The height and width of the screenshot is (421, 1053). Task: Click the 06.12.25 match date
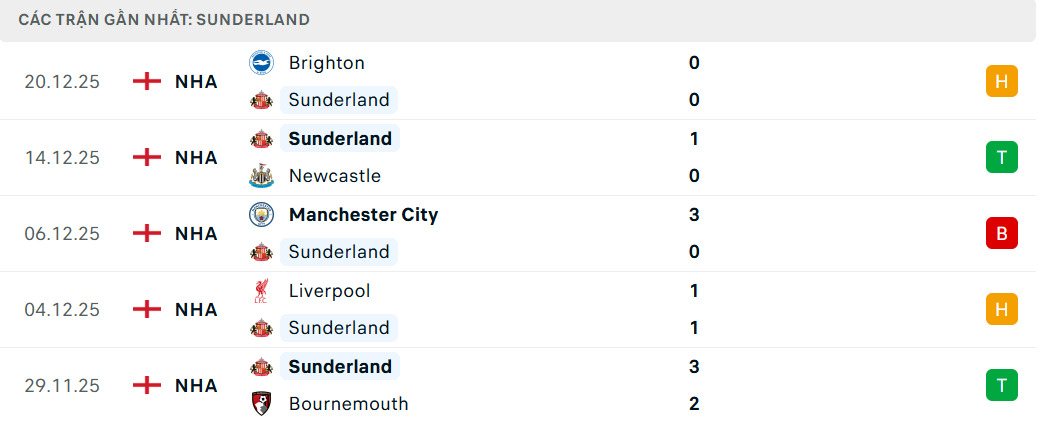point(62,233)
